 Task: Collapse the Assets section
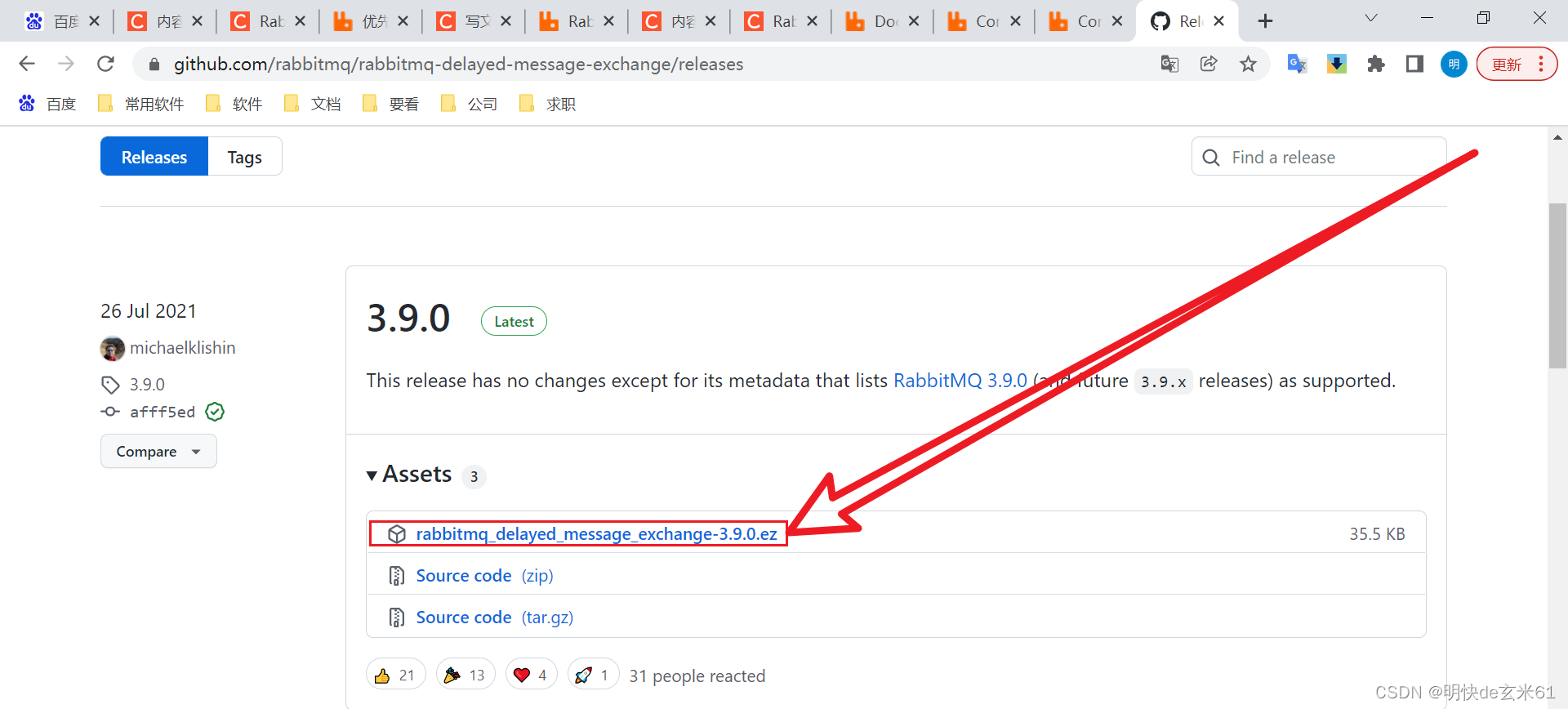[409, 475]
